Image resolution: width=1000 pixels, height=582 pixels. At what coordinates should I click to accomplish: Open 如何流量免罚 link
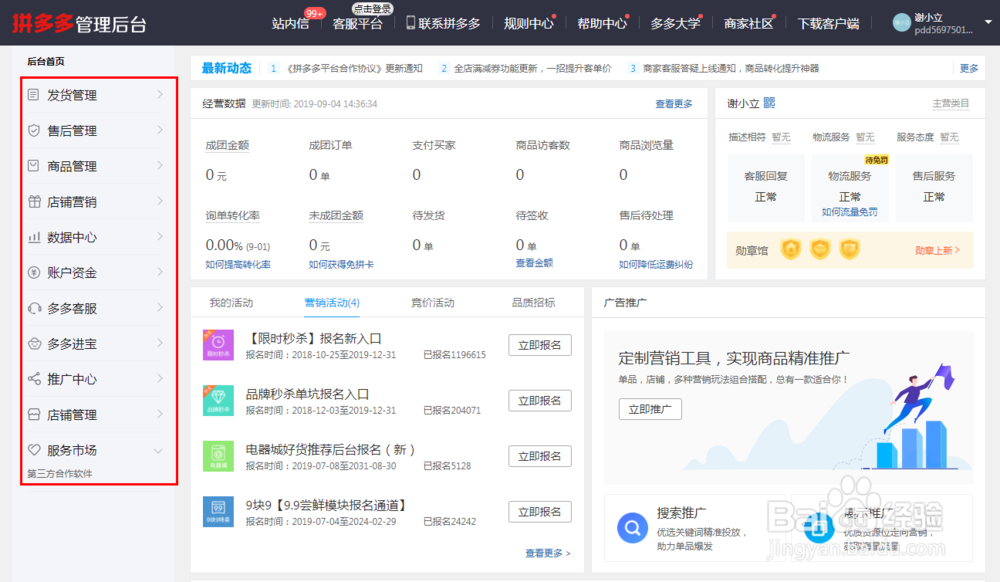[x=849, y=212]
